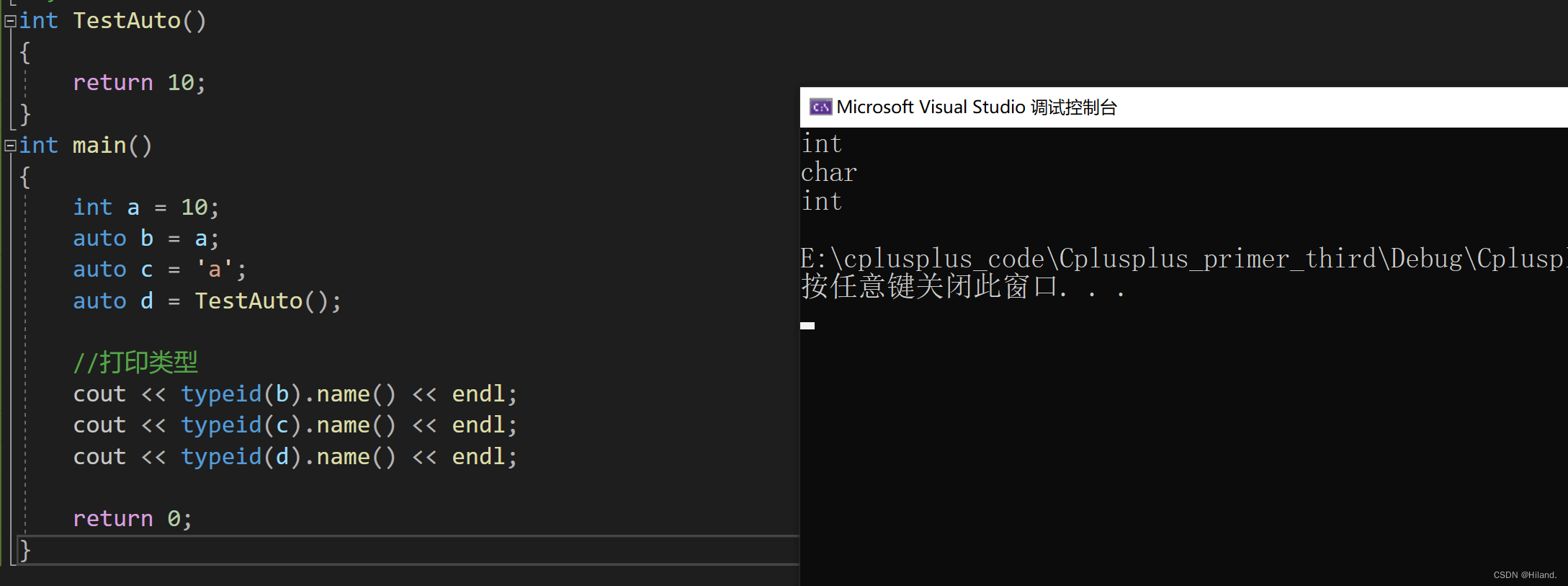Collapse the main function fold marker
The width and height of the screenshot is (1568, 586).
(10, 146)
